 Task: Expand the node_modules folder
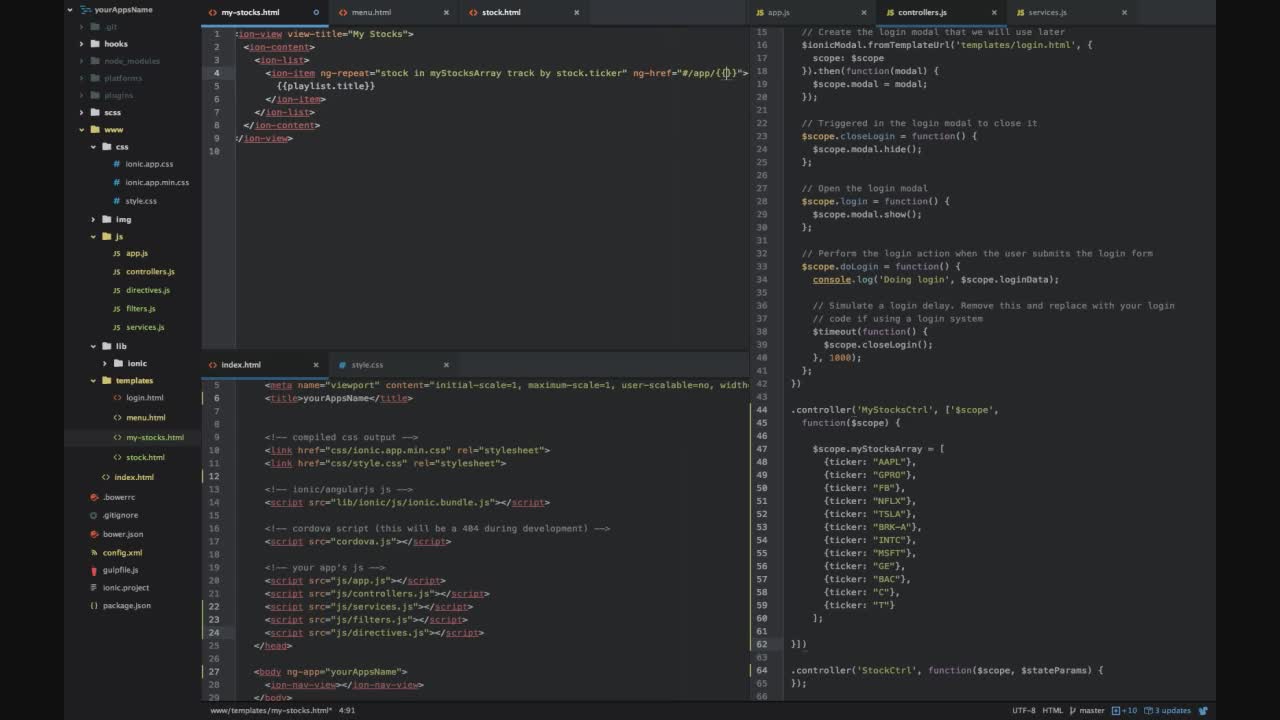pyautogui.click(x=82, y=61)
